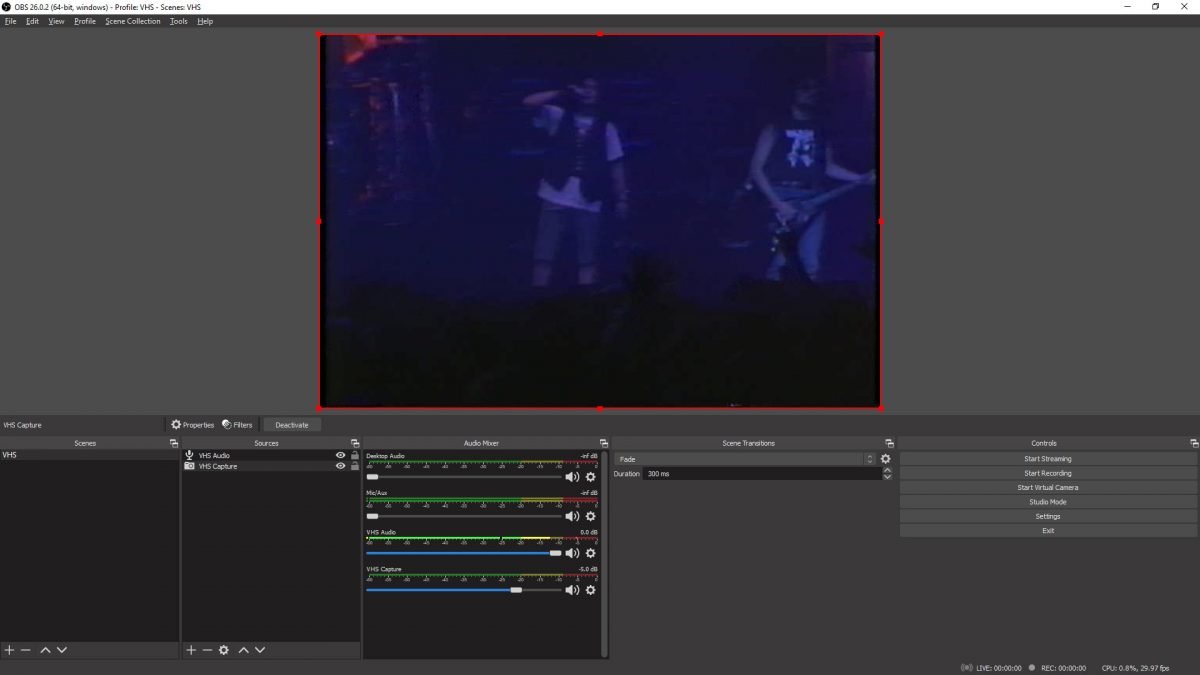Viewport: 1200px width, 675px height.
Task: Increase transition Duration with the up stepper
Action: (x=887, y=470)
